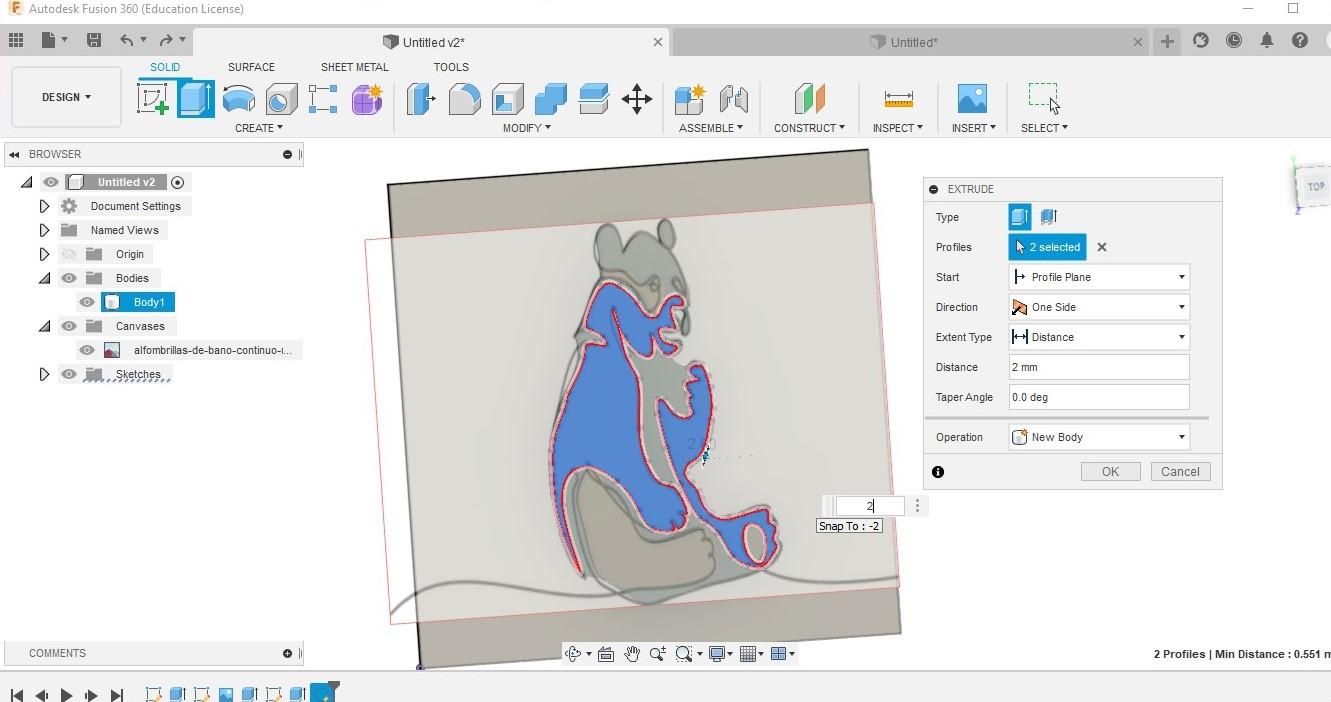Hide the Sketches folder
This screenshot has width=1331, height=702.
(x=68, y=374)
